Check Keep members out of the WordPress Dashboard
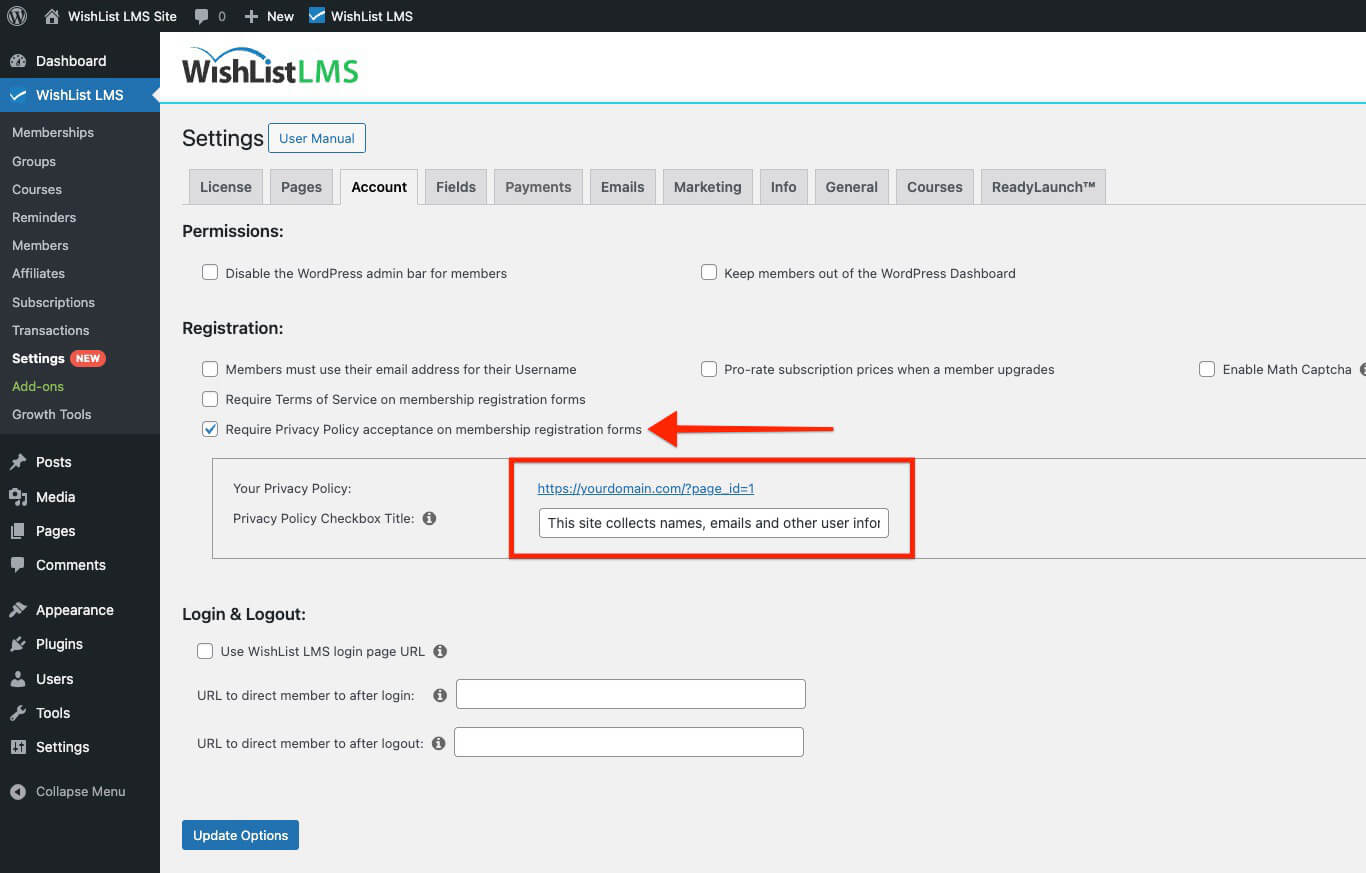 click(x=708, y=272)
